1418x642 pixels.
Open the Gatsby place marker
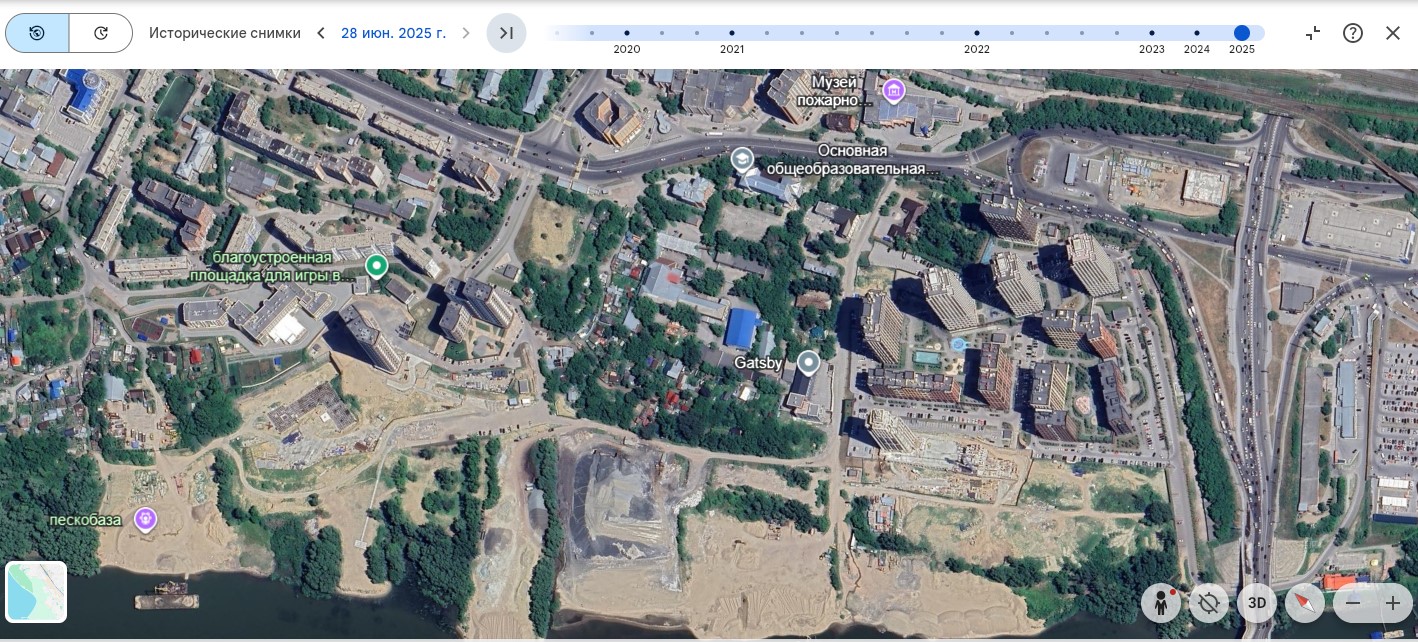click(x=808, y=363)
